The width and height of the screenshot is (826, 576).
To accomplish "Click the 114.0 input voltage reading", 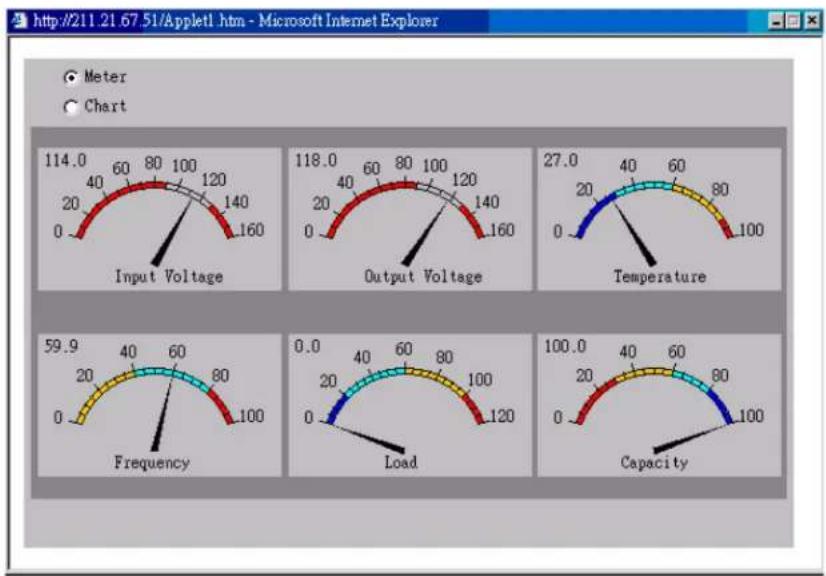I will pyautogui.click(x=65, y=160).
